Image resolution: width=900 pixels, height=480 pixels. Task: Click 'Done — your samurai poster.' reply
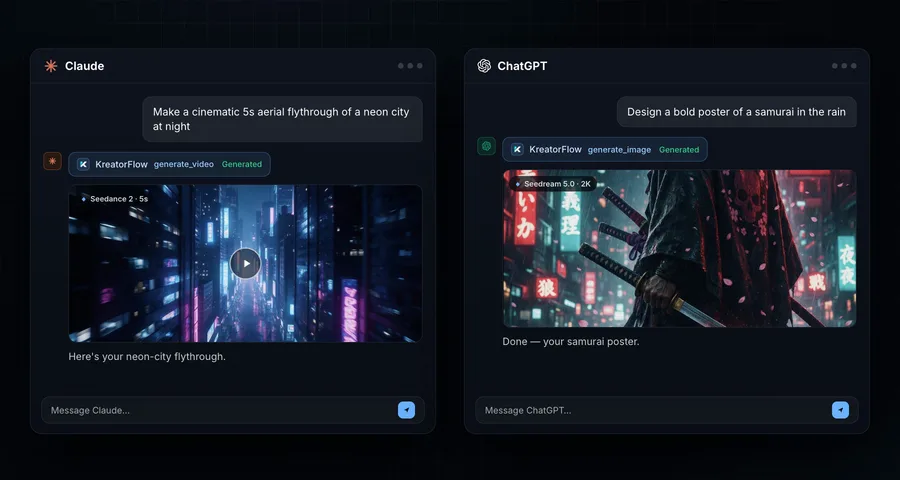pyautogui.click(x=571, y=342)
